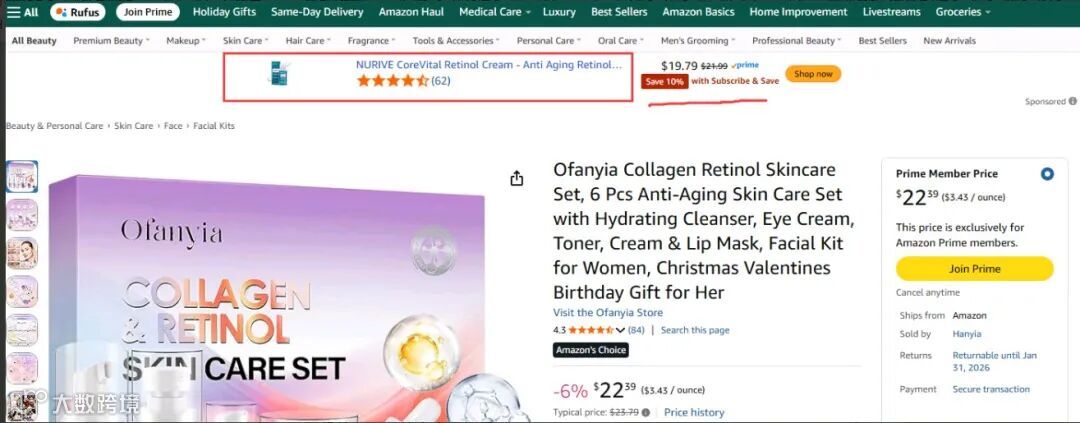Click the star rating on NURIVE ad
The height and width of the screenshot is (423, 1080).
pos(393,81)
